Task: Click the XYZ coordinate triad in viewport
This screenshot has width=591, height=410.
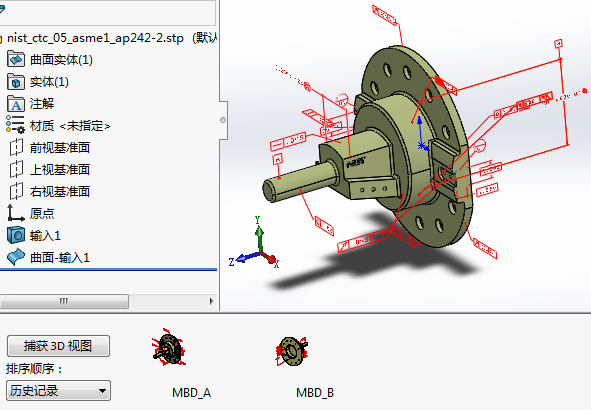Action: pos(255,243)
